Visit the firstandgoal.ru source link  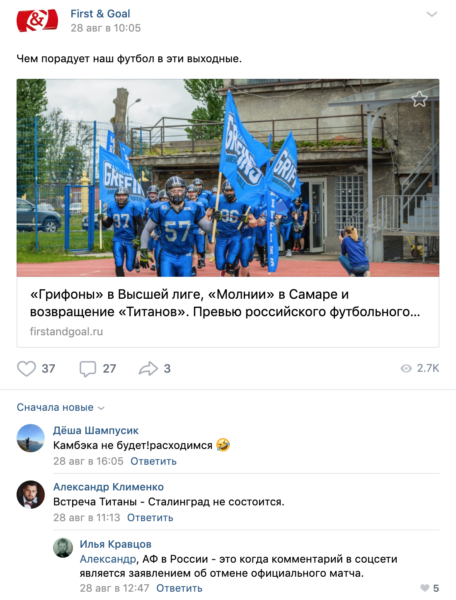pyautogui.click(x=67, y=331)
